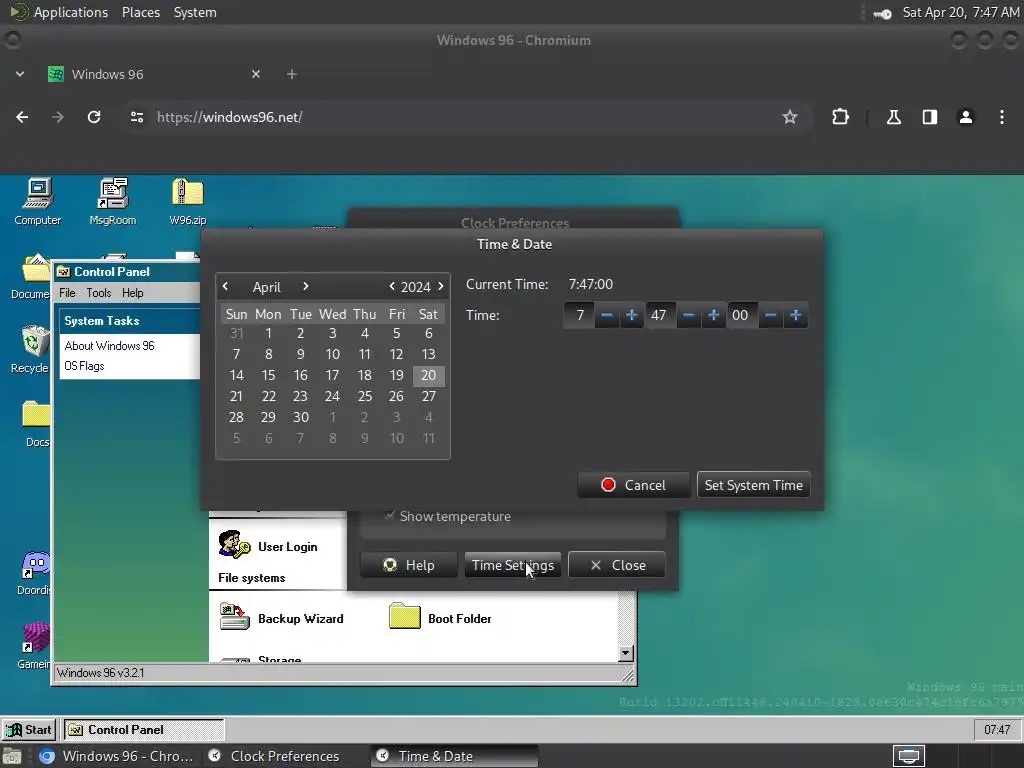
Task: Close the Windows 96 browser tab
Action: pyautogui.click(x=256, y=74)
